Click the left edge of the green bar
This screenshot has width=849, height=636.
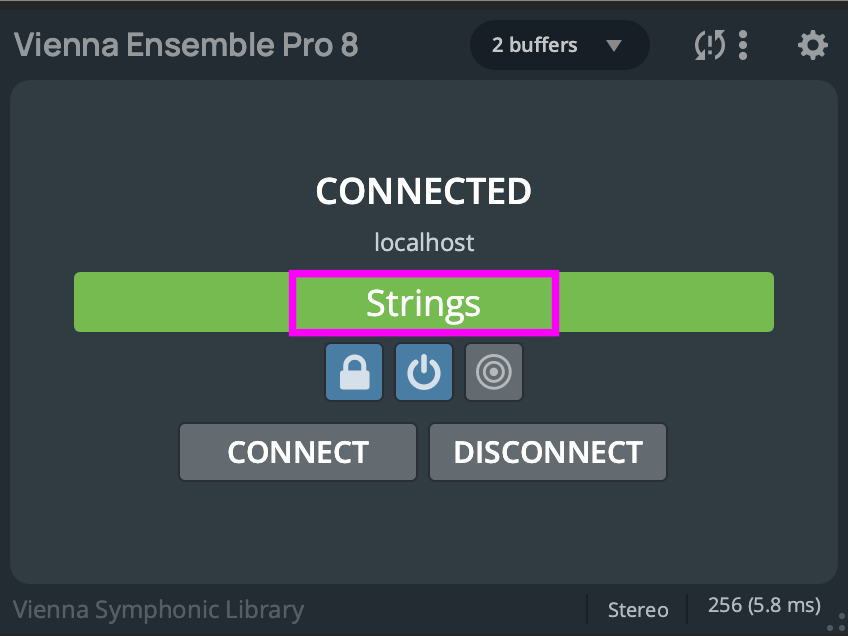click(82, 302)
